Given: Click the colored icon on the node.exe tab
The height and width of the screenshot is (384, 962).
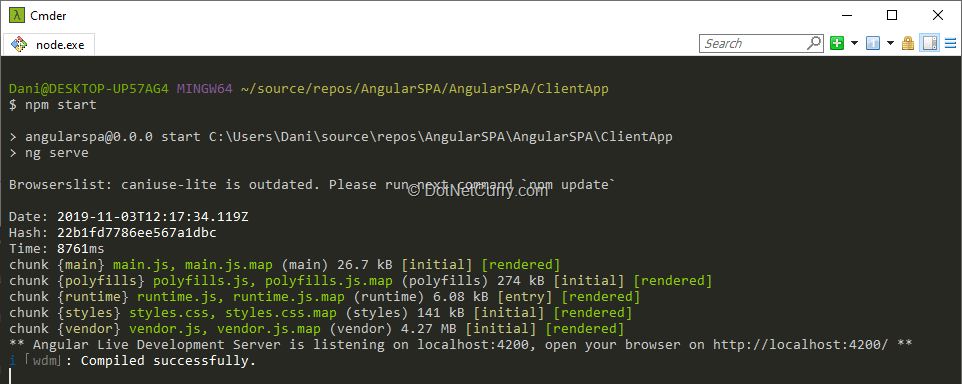Looking at the screenshot, I should (20, 45).
